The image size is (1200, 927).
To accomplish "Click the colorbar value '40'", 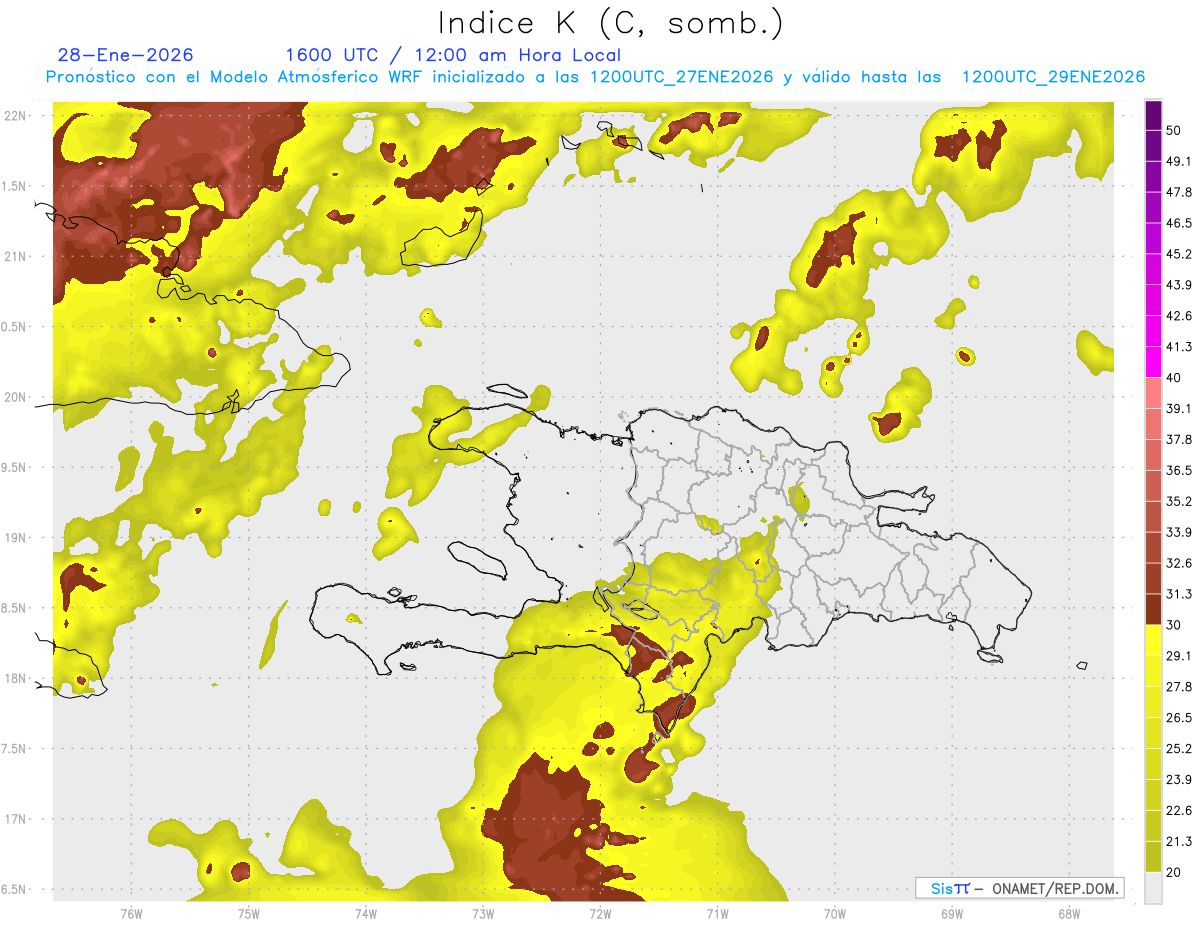I will tap(1175, 378).
